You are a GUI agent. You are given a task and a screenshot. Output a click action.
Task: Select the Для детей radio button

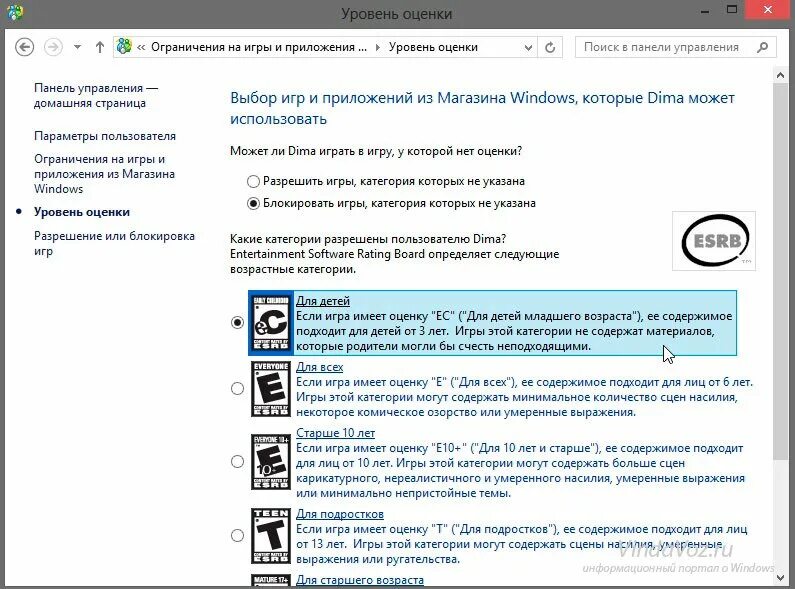click(237, 322)
